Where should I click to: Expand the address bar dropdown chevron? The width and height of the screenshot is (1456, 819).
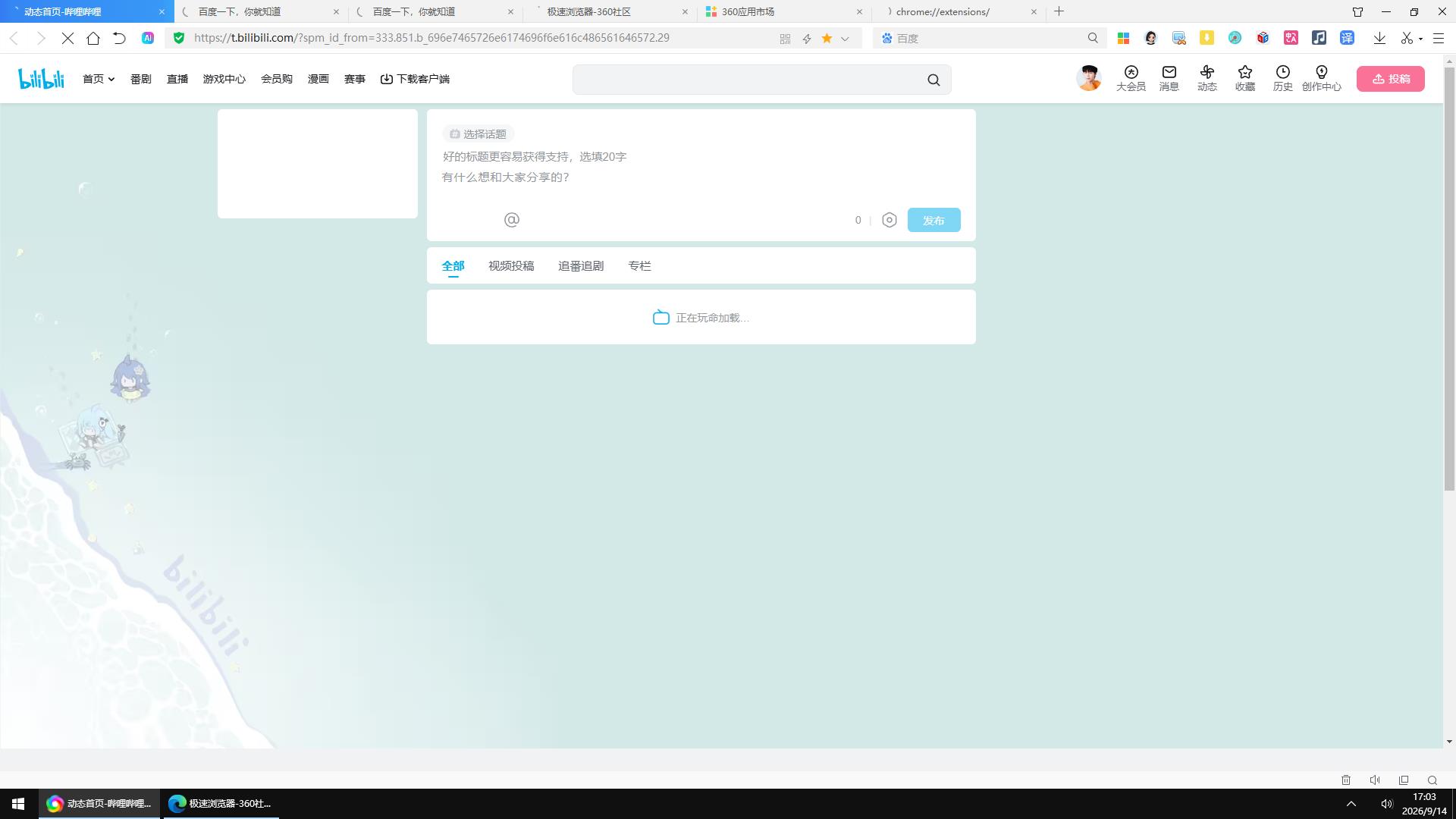[845, 39]
